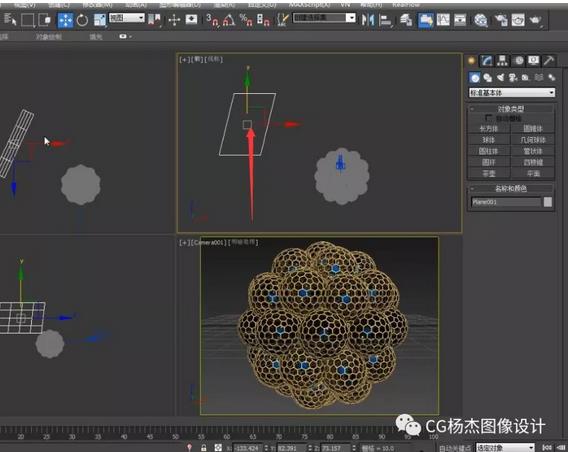Select the Systems category icon

552,77
